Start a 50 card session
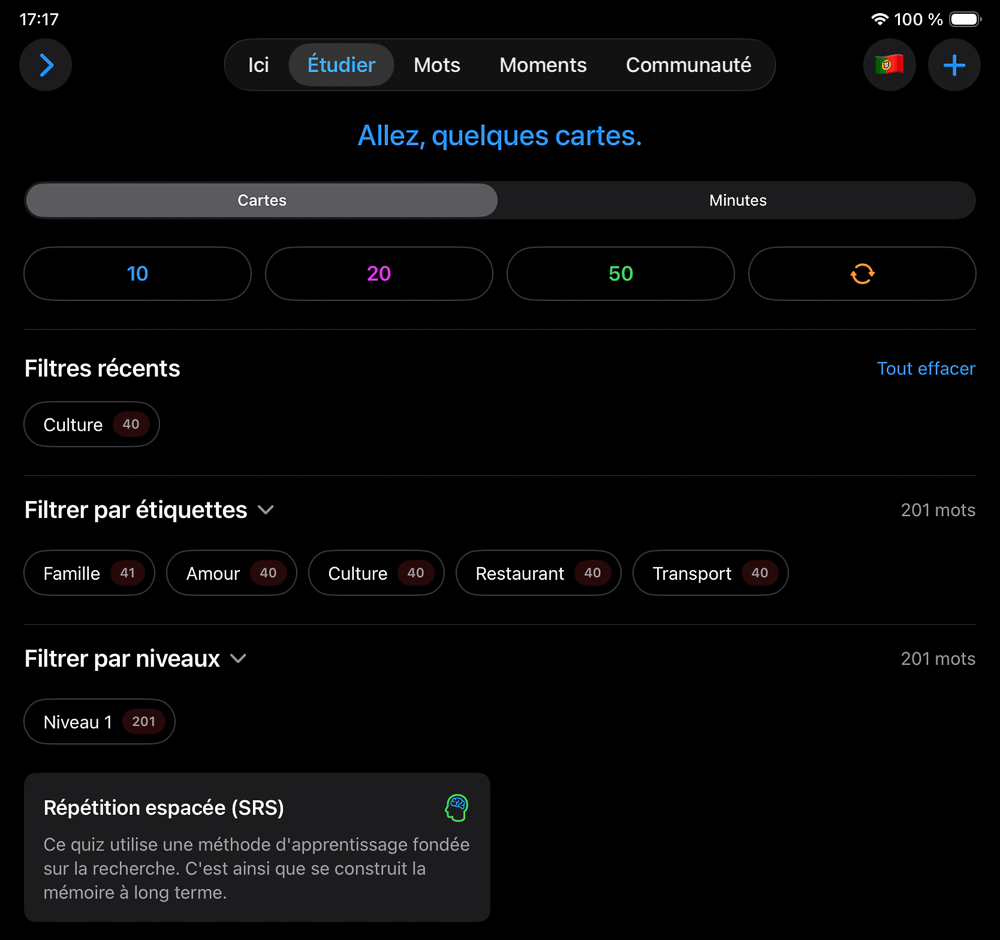 620,274
